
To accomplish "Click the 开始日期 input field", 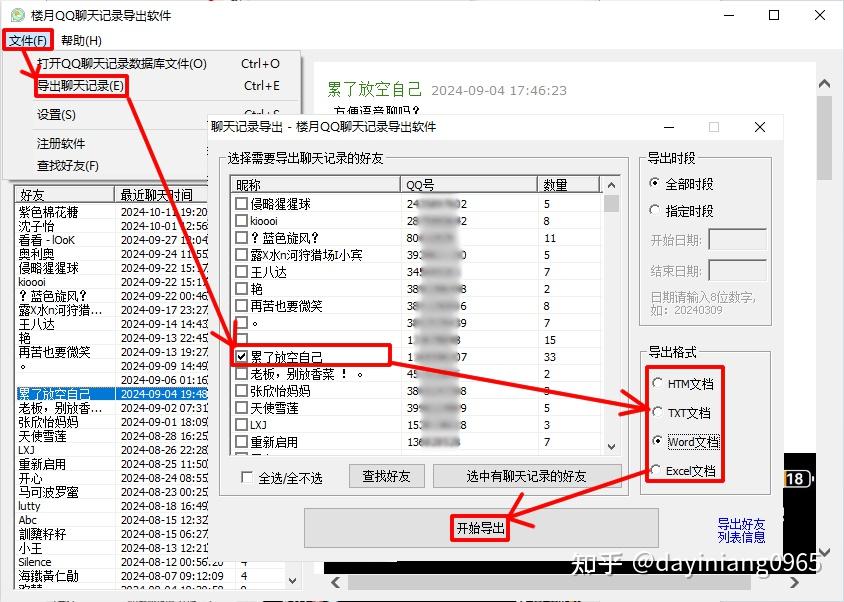I will [737, 240].
